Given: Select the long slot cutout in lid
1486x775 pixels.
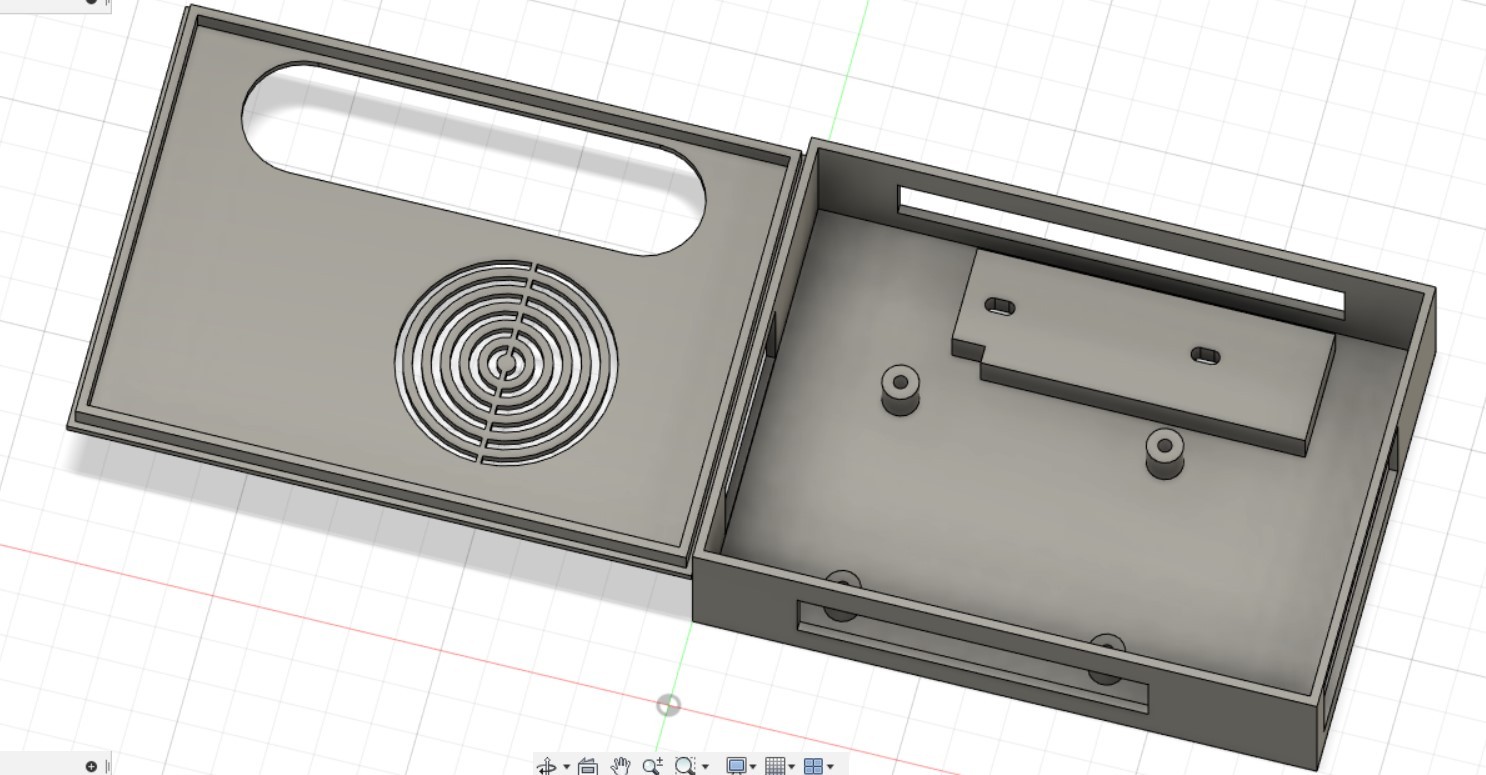Looking at the screenshot, I should 473,158.
